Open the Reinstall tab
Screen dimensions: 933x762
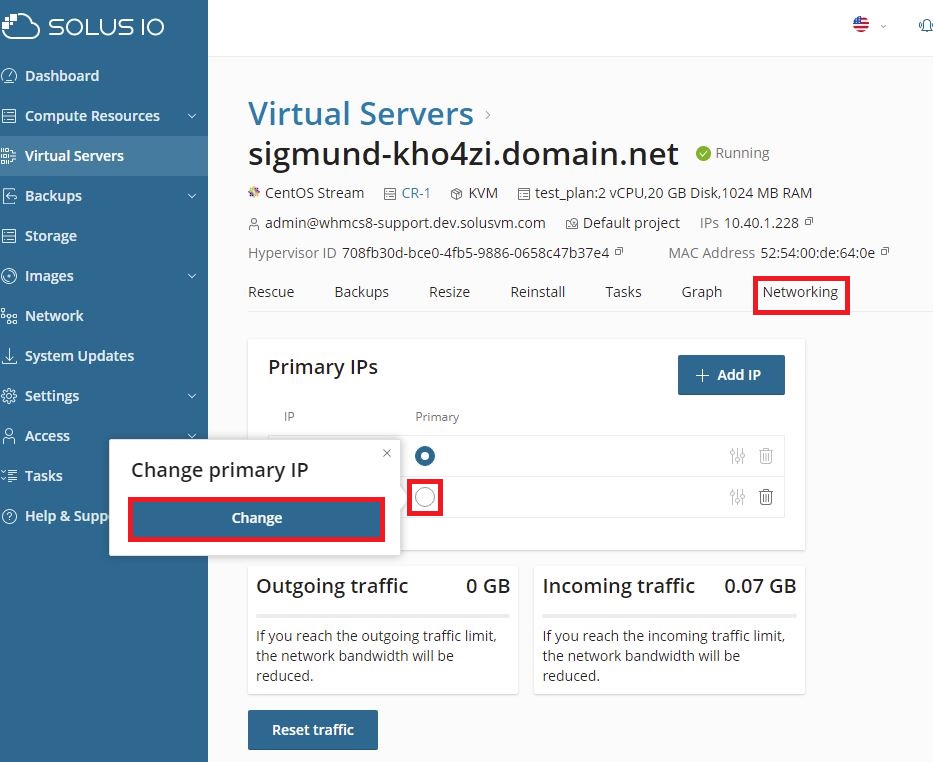[x=537, y=292]
